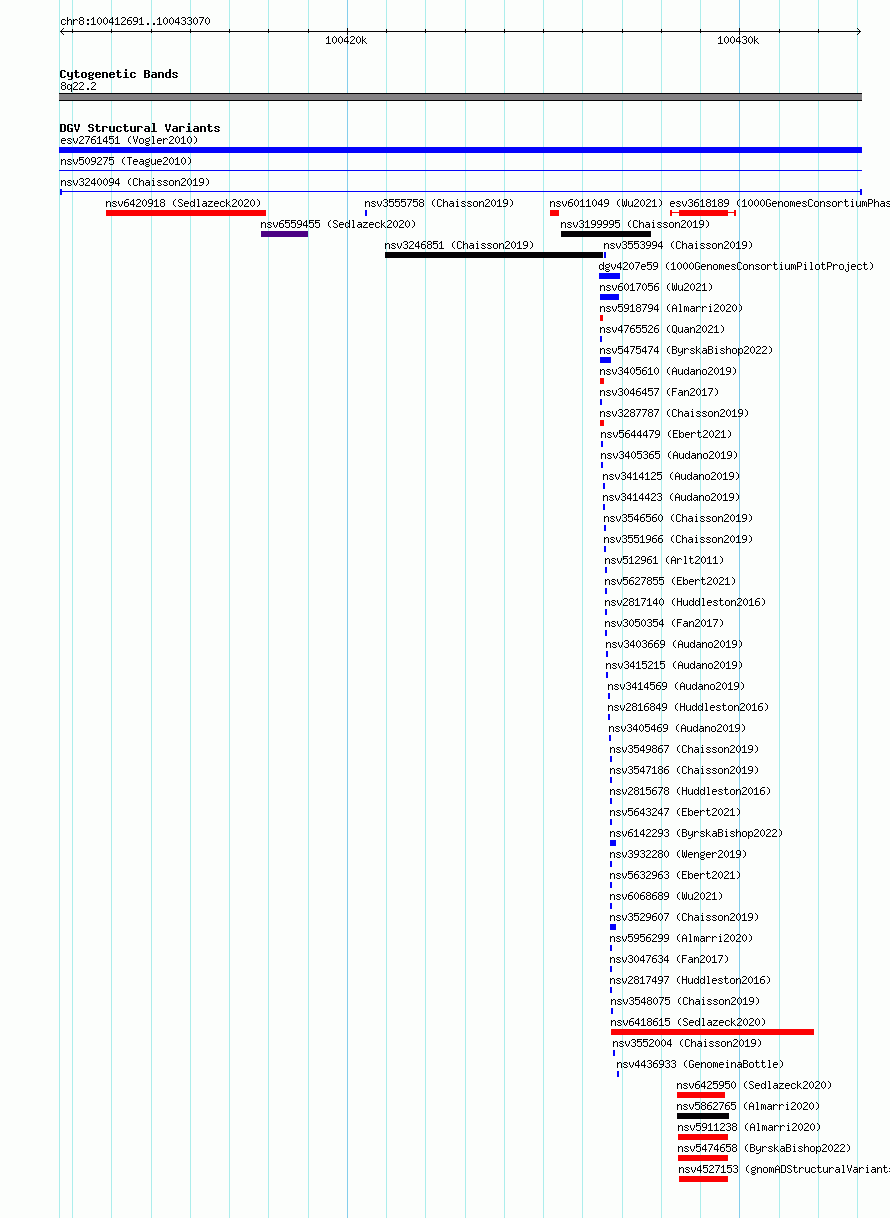Select the nsv2816849 (Huddleston2016) label
This screenshot has width=890, height=1218.
click(689, 707)
